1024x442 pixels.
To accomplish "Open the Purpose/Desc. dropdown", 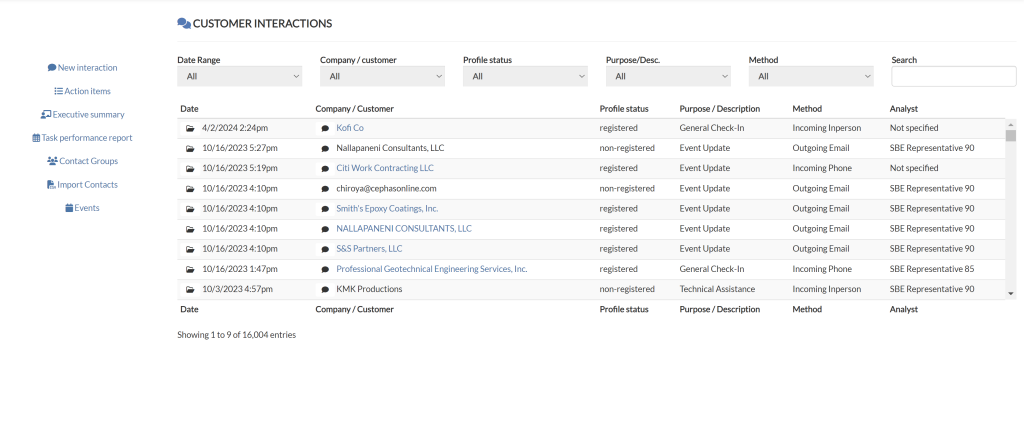I will 668,76.
